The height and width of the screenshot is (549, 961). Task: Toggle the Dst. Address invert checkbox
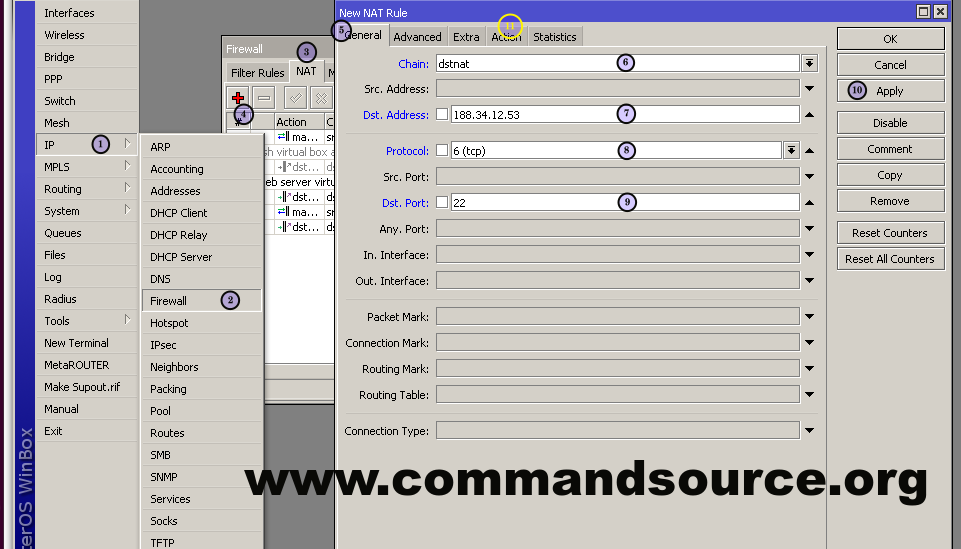pos(442,115)
